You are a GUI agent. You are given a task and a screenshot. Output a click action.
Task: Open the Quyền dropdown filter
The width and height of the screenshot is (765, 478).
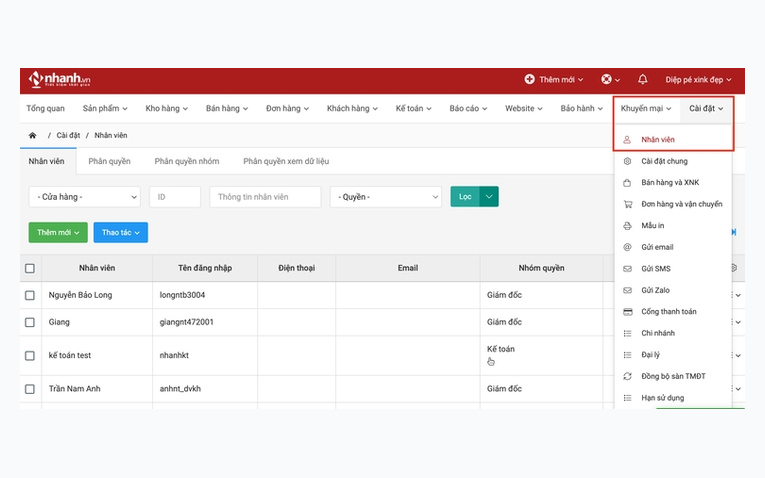tap(386, 197)
